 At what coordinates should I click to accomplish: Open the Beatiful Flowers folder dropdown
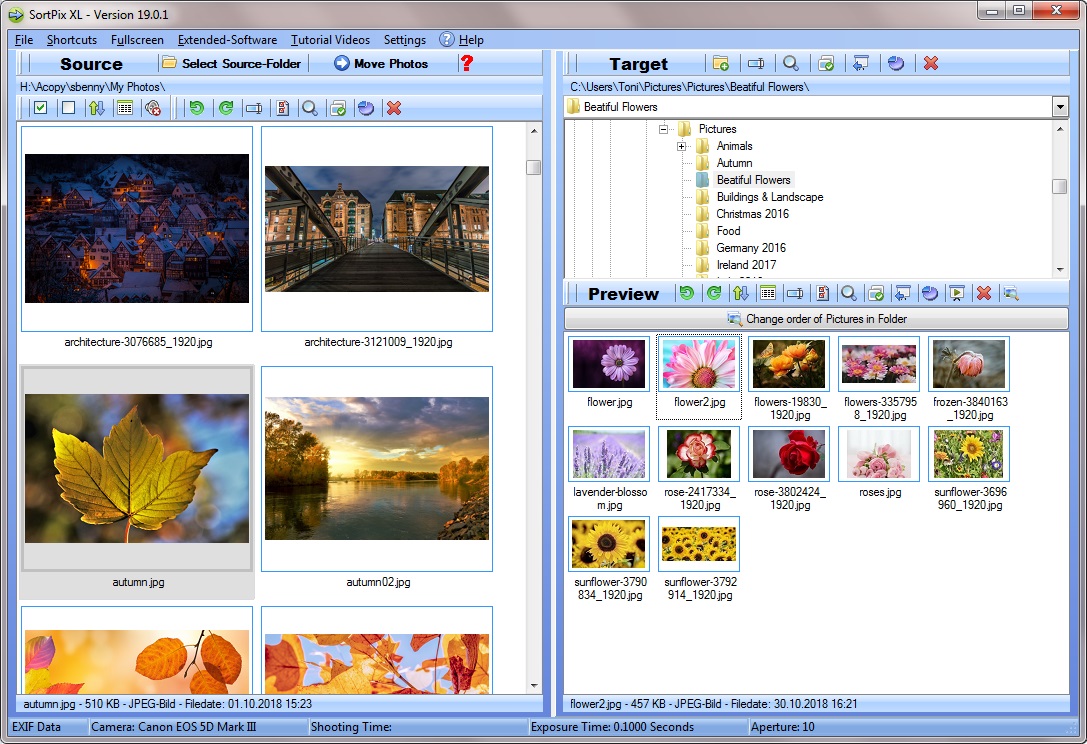click(x=1060, y=107)
